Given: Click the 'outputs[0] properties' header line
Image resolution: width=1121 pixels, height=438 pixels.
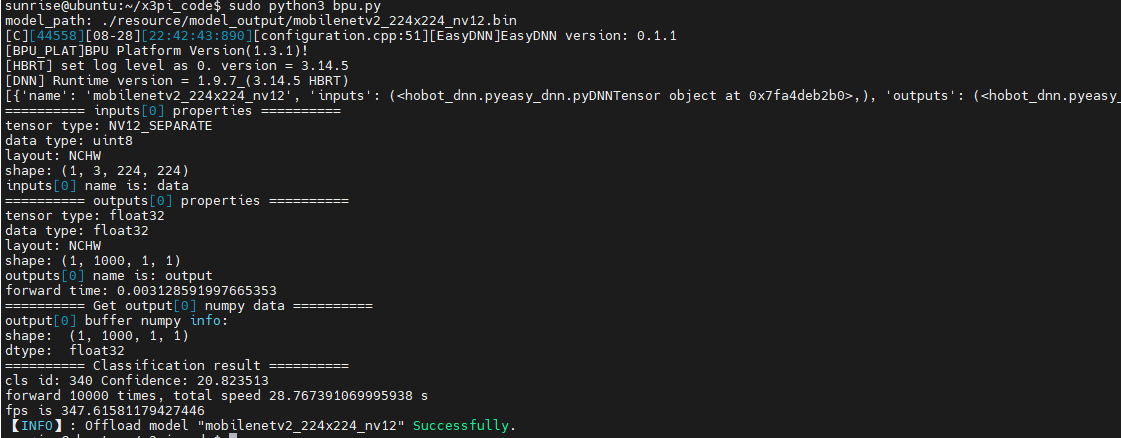Looking at the screenshot, I should tap(177, 201).
